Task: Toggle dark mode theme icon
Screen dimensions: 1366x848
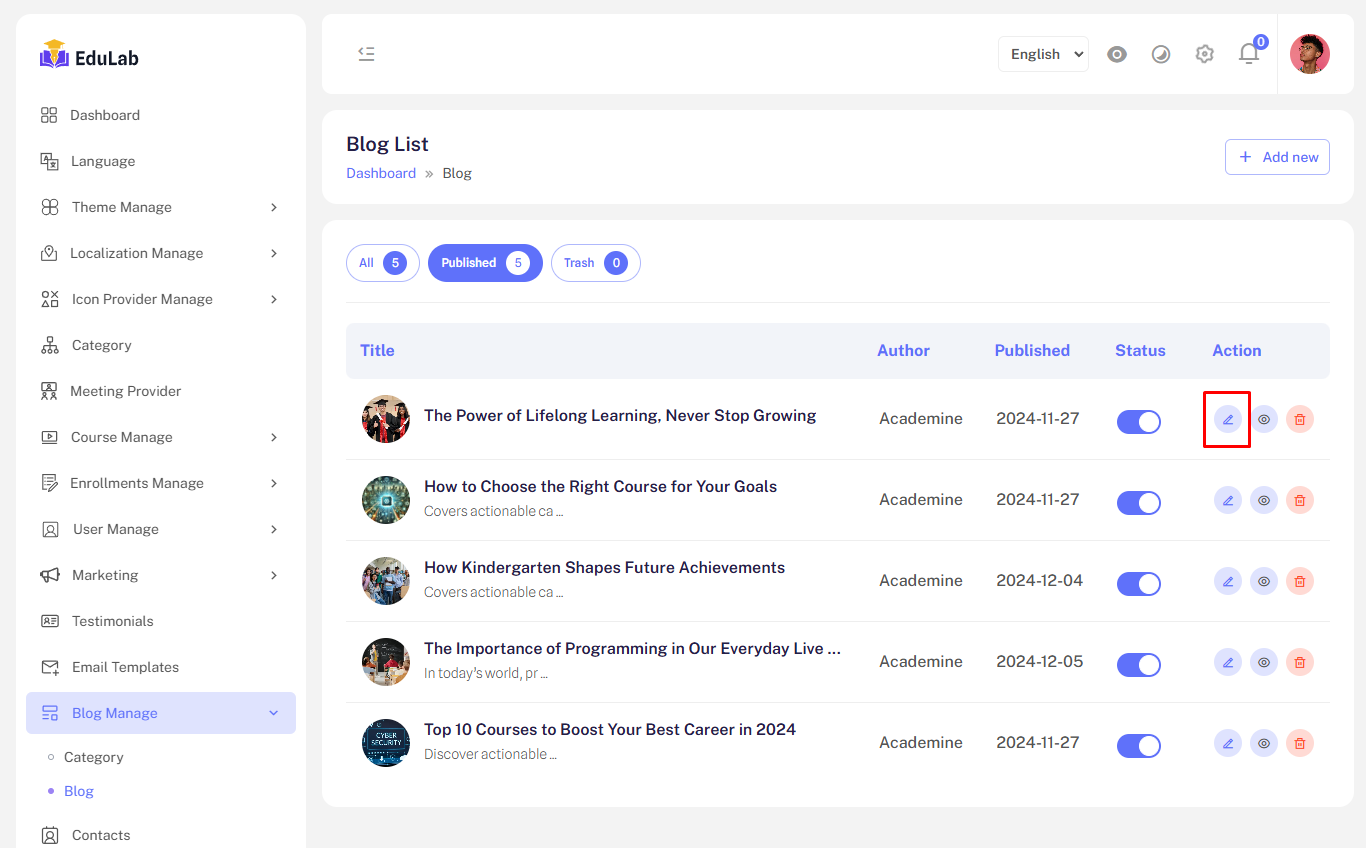Action: 1160,54
